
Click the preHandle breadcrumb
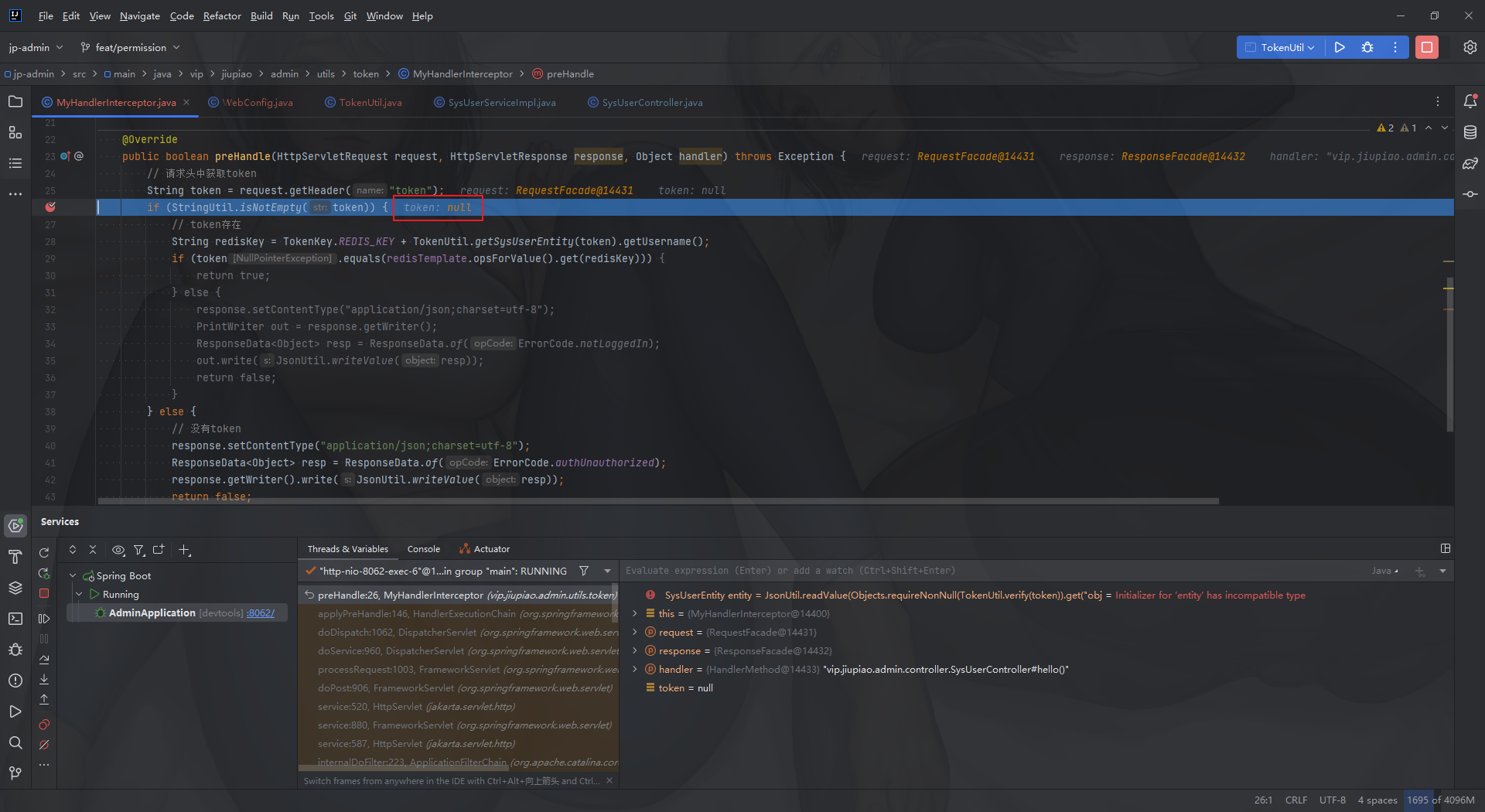pyautogui.click(x=563, y=74)
